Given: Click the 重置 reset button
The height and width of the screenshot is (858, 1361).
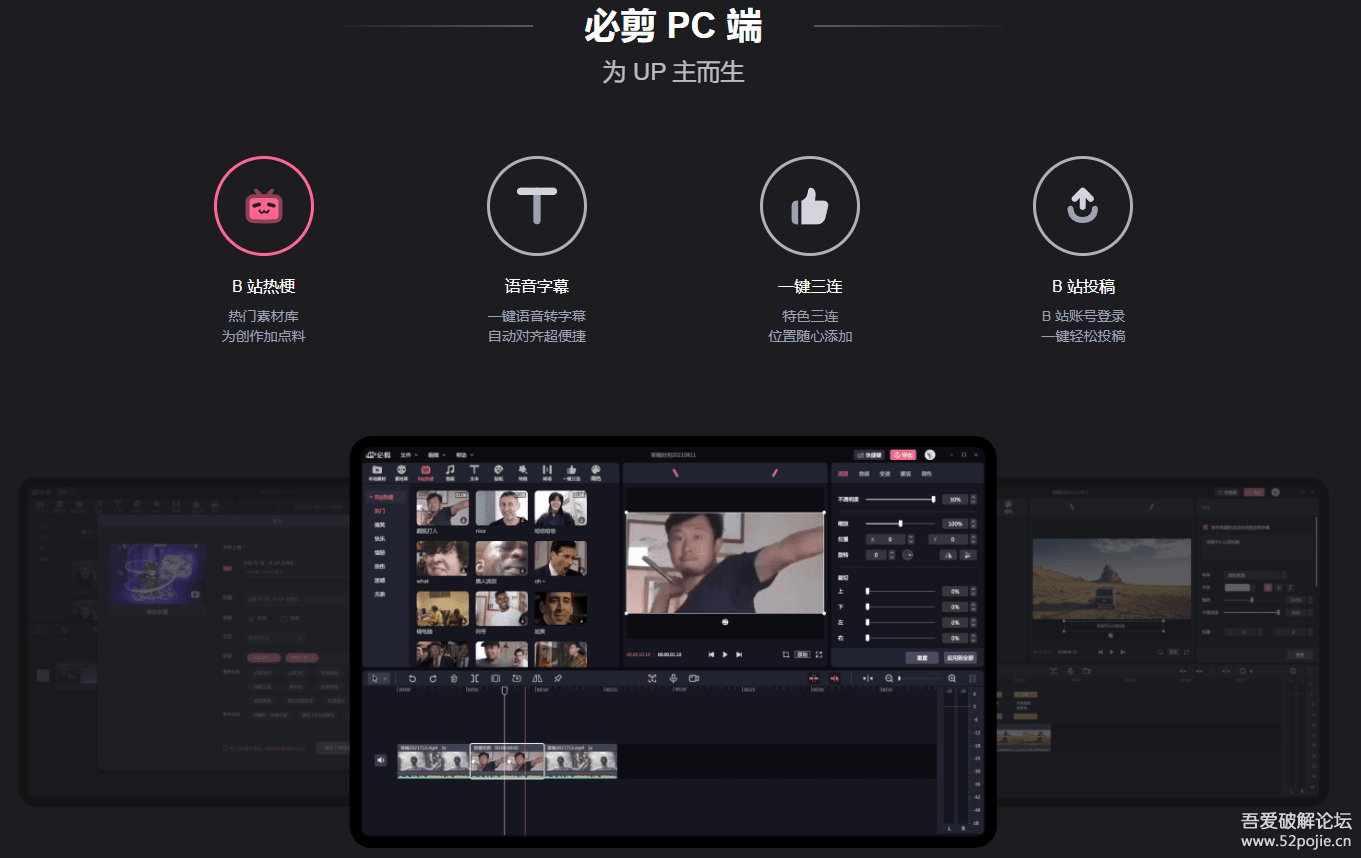Looking at the screenshot, I should pos(921,658).
